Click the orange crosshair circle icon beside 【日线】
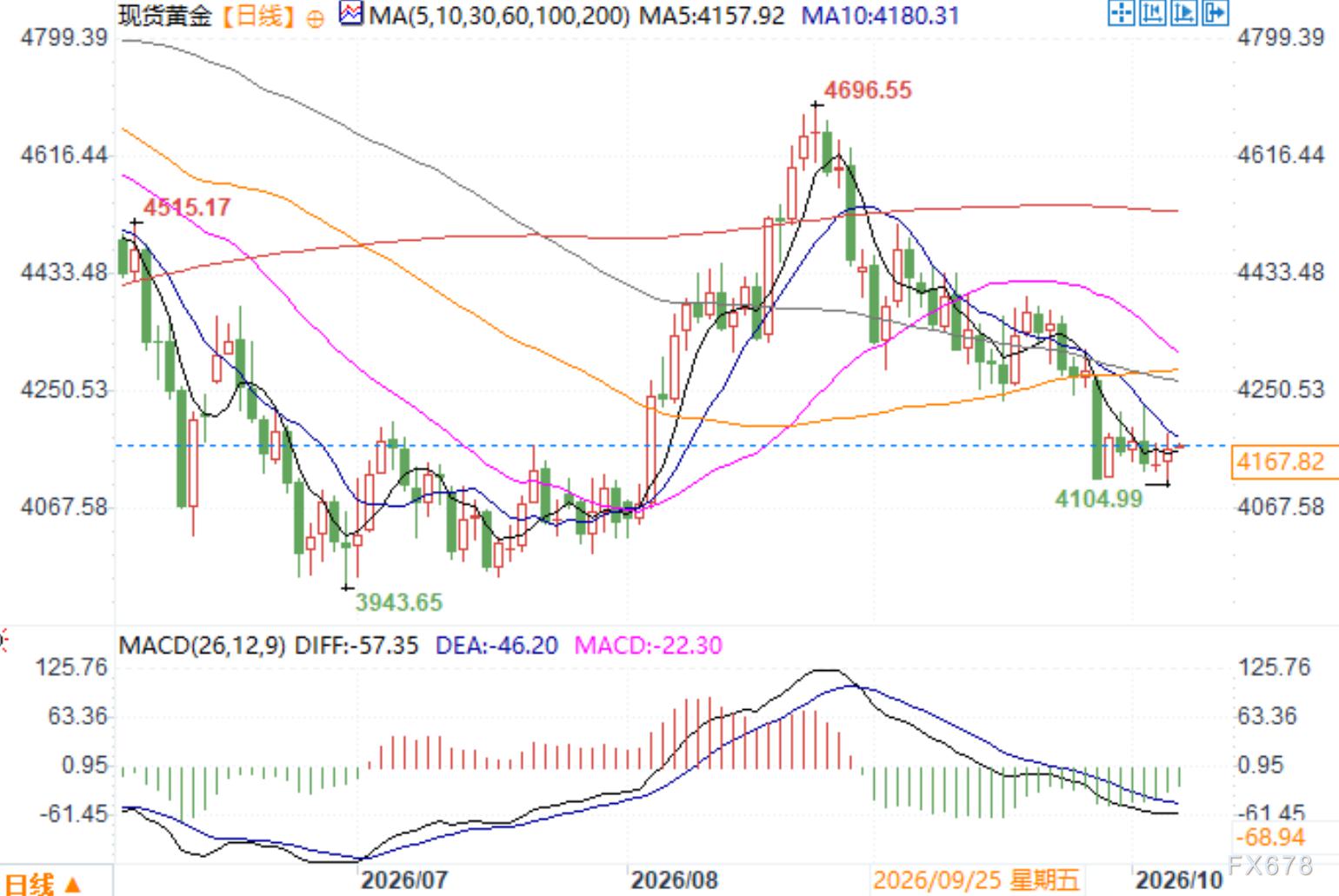The height and width of the screenshot is (896, 1339). coord(316,17)
